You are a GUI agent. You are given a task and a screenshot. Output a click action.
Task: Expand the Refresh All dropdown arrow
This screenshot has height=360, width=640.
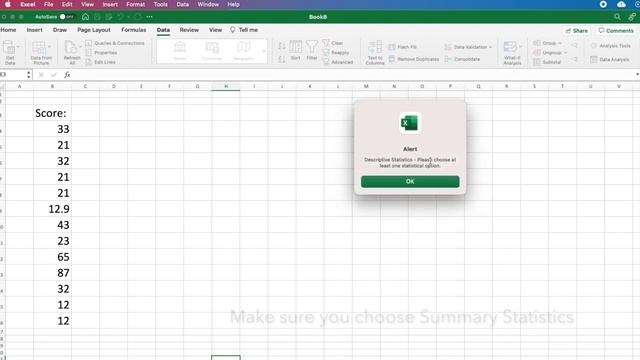tap(80, 47)
